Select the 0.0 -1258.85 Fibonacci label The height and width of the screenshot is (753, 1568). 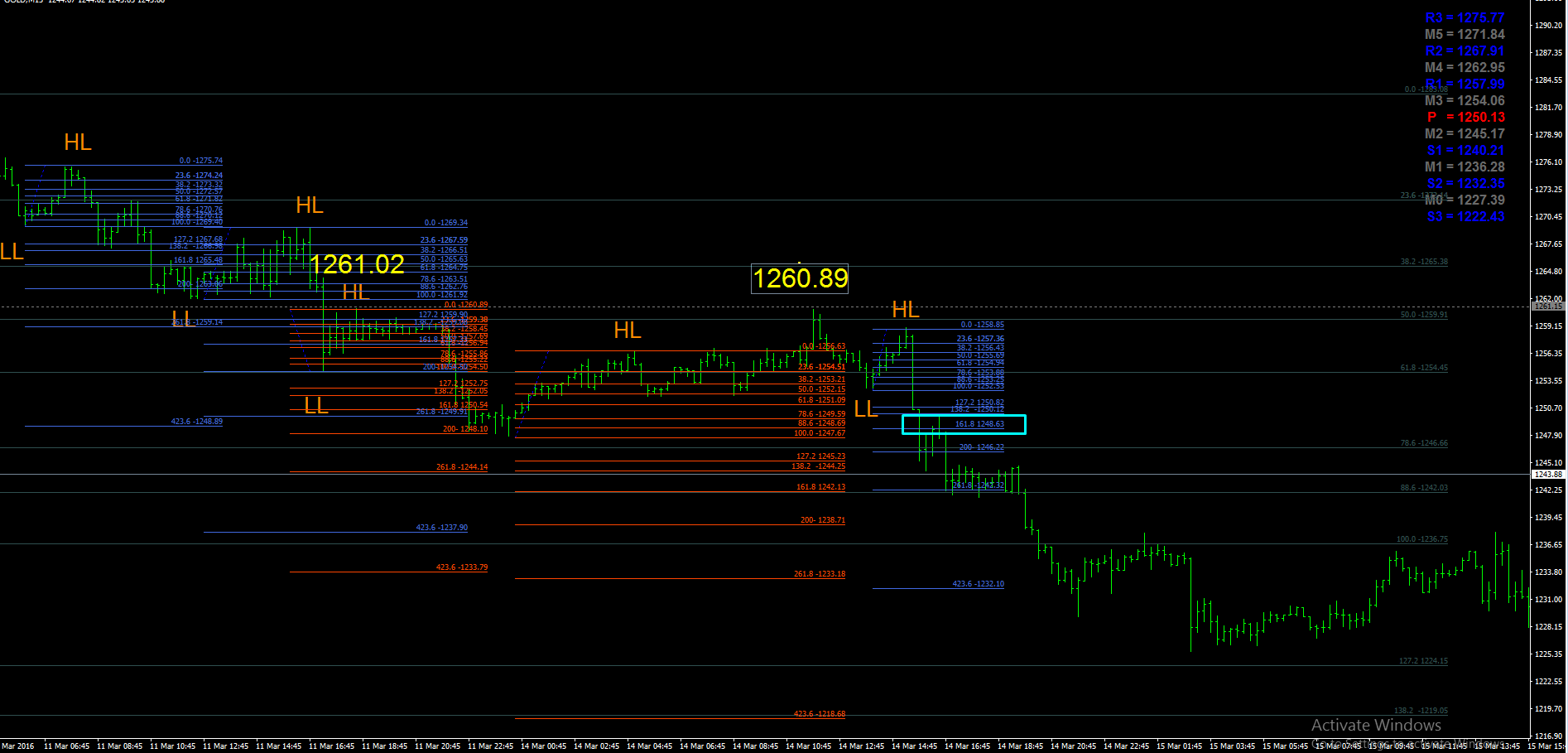(x=983, y=325)
